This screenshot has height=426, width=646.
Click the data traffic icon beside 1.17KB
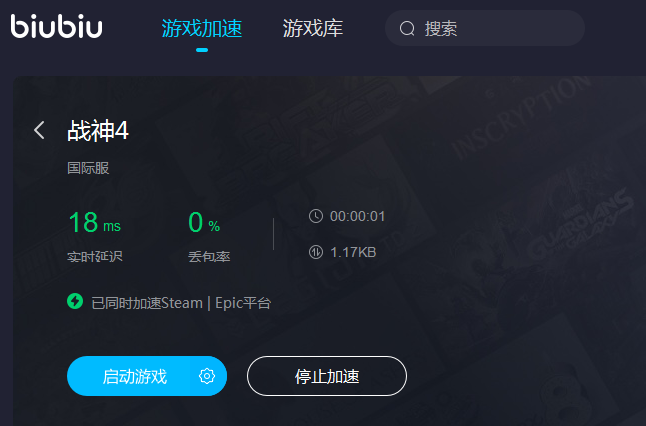point(316,252)
